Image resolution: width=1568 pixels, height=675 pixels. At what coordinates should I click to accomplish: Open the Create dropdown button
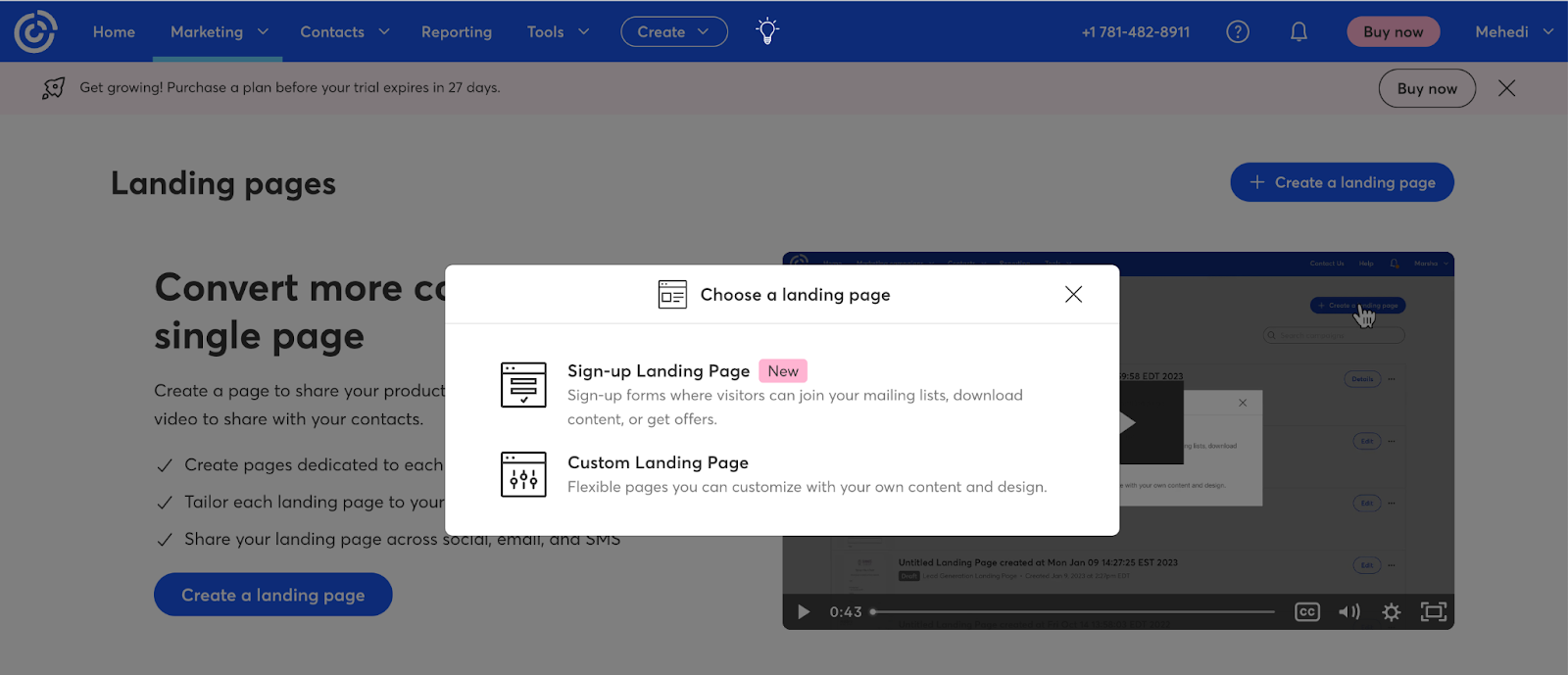point(674,31)
